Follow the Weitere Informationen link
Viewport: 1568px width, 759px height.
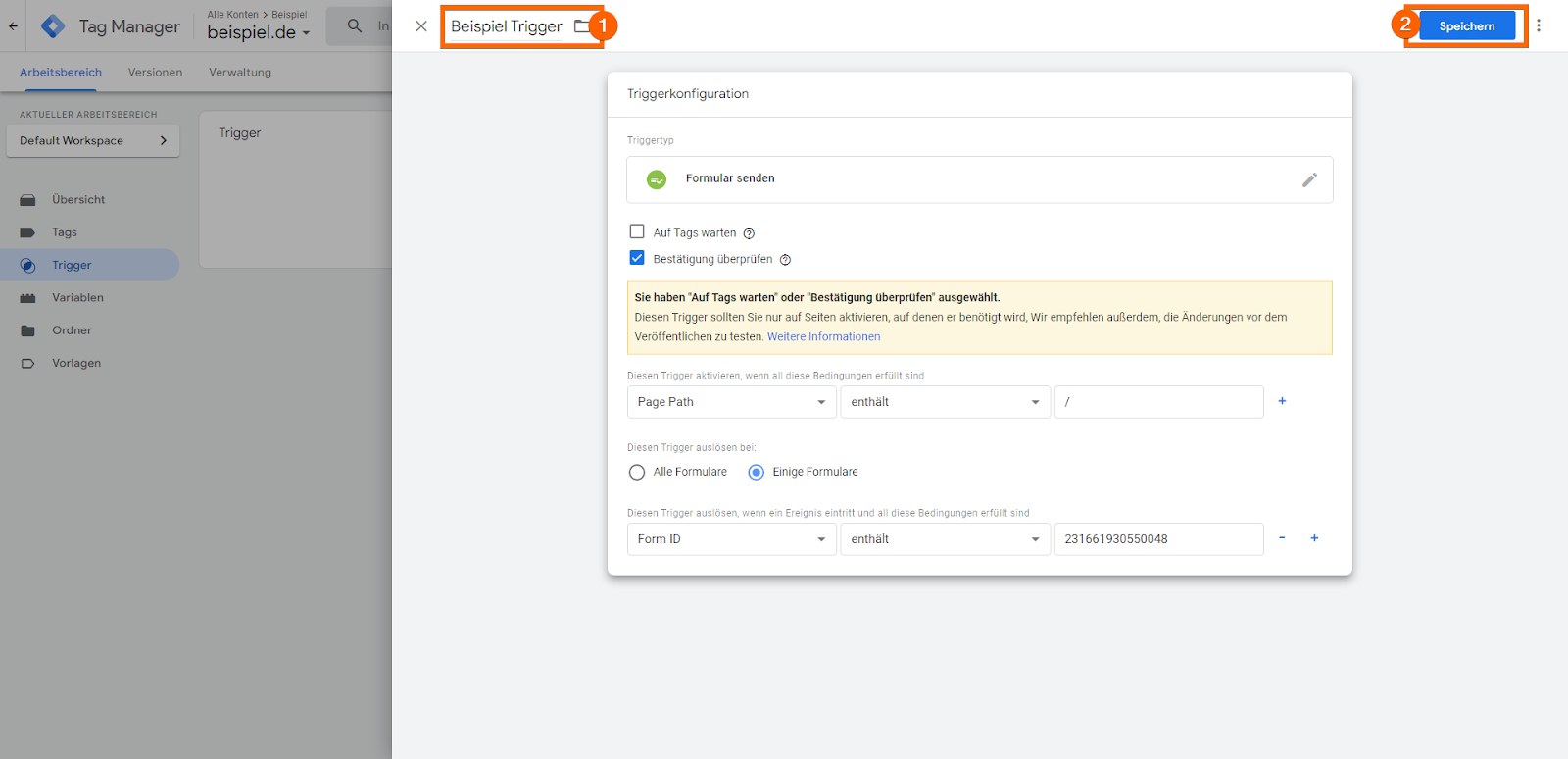point(823,337)
